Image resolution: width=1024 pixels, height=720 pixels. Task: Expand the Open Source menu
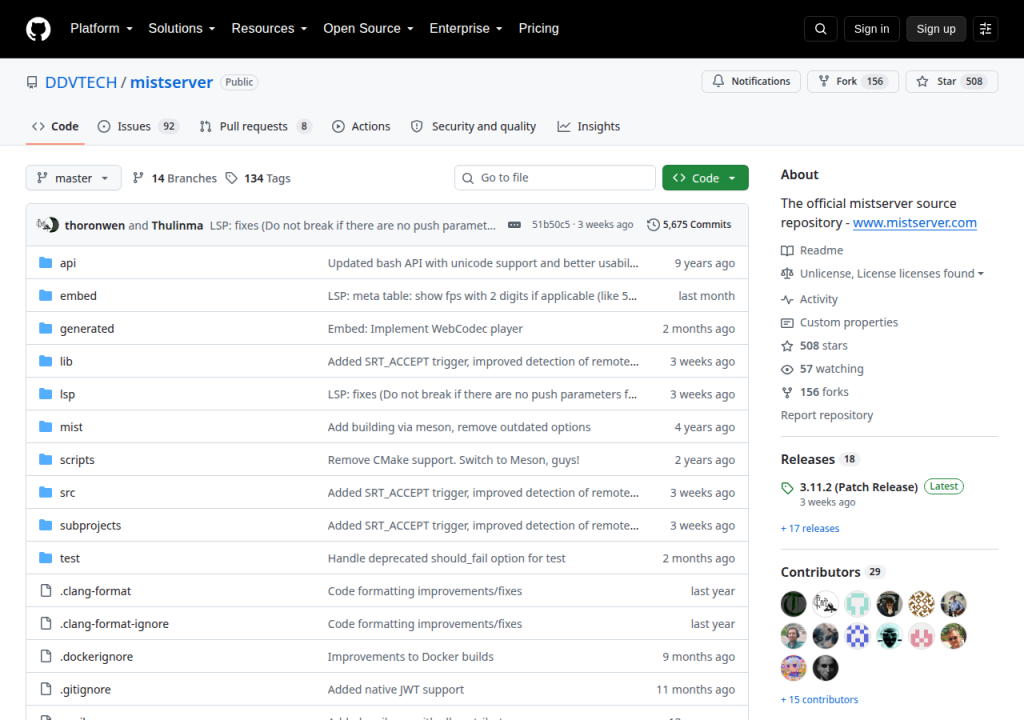[x=368, y=29]
